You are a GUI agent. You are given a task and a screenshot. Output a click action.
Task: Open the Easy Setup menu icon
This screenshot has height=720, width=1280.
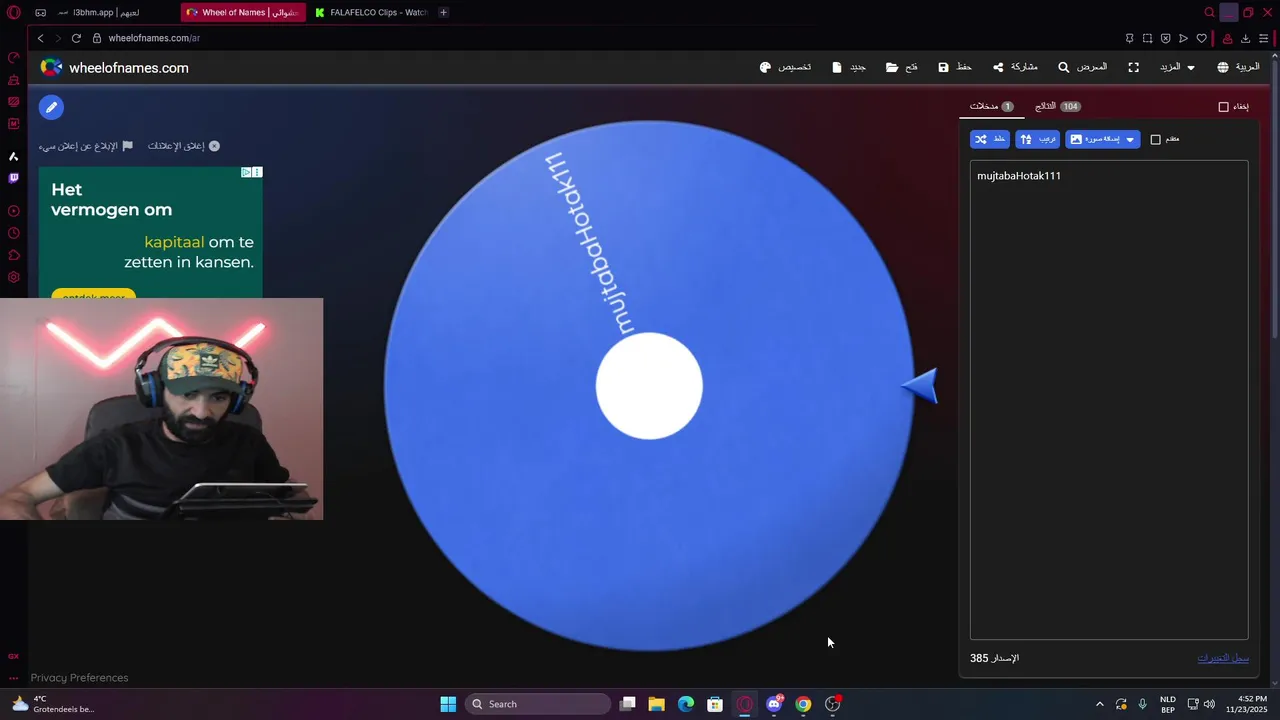[x=1263, y=38]
